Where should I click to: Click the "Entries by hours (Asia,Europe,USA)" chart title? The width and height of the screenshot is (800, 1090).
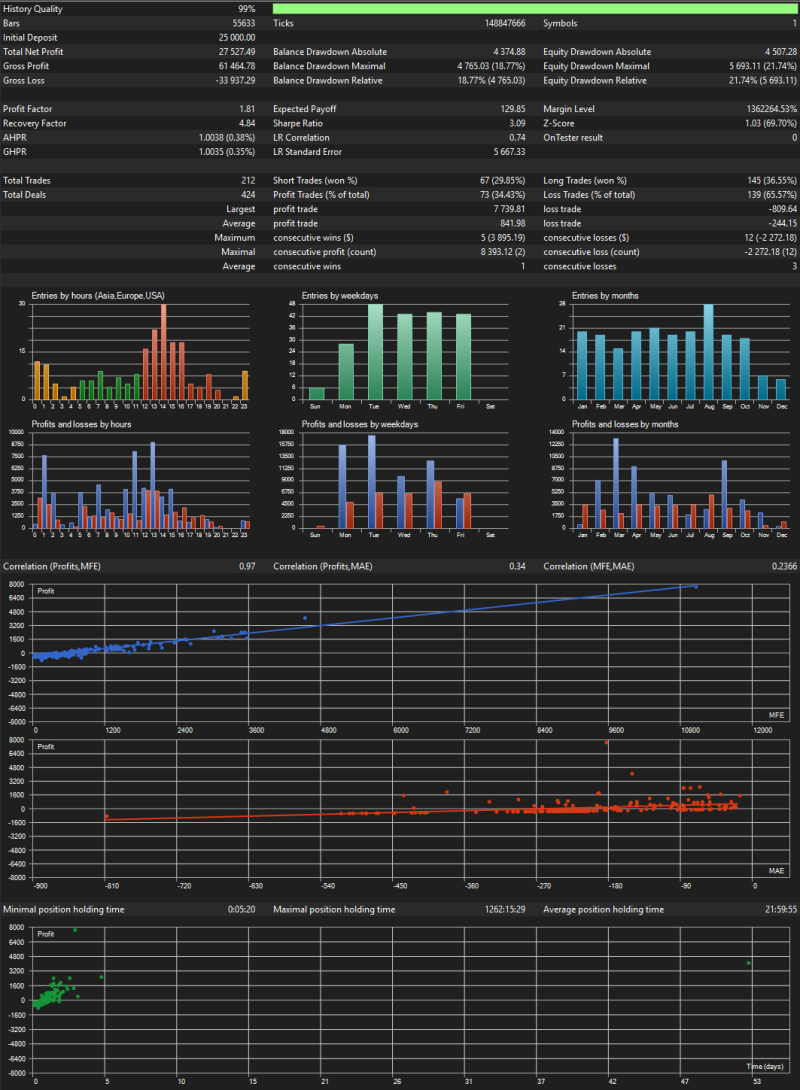(98, 295)
